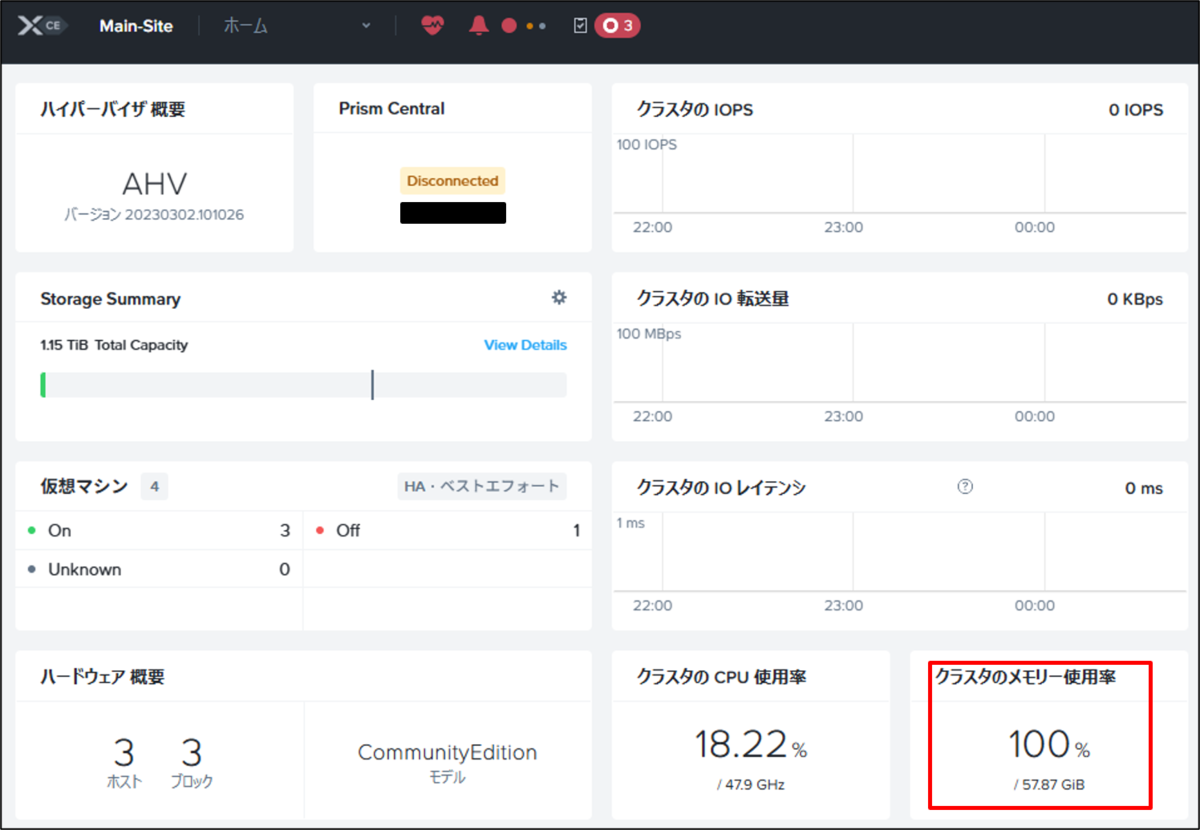Viewport: 1200px width, 830px height.
Task: Click the Prism Central widget title
Action: pyautogui.click(x=392, y=108)
